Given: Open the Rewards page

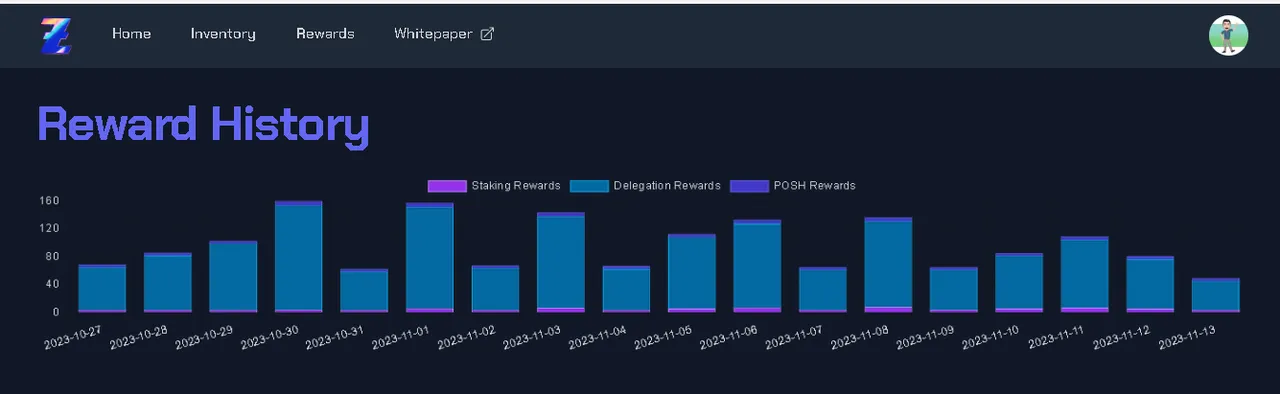Looking at the screenshot, I should click(325, 34).
